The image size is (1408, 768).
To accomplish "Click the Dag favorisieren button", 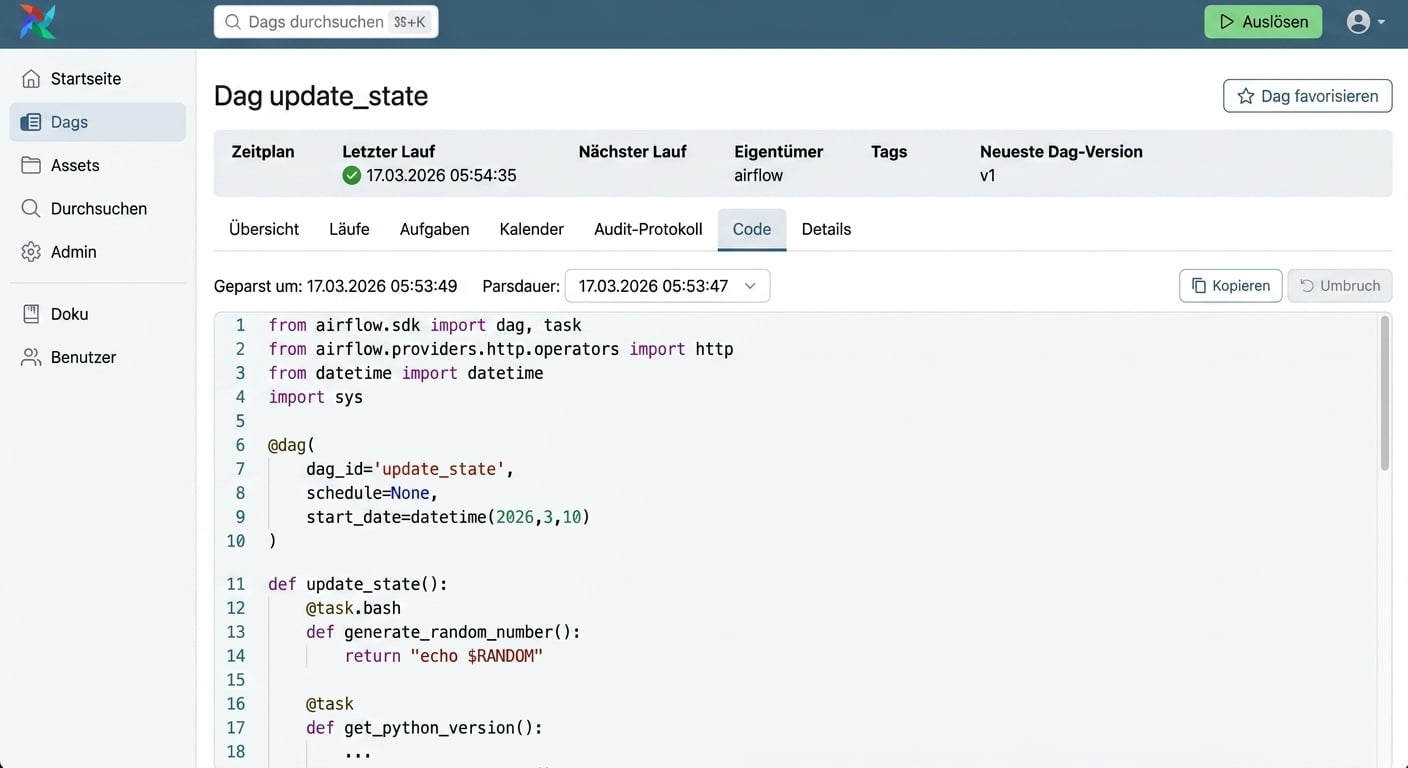I will 1307,96.
